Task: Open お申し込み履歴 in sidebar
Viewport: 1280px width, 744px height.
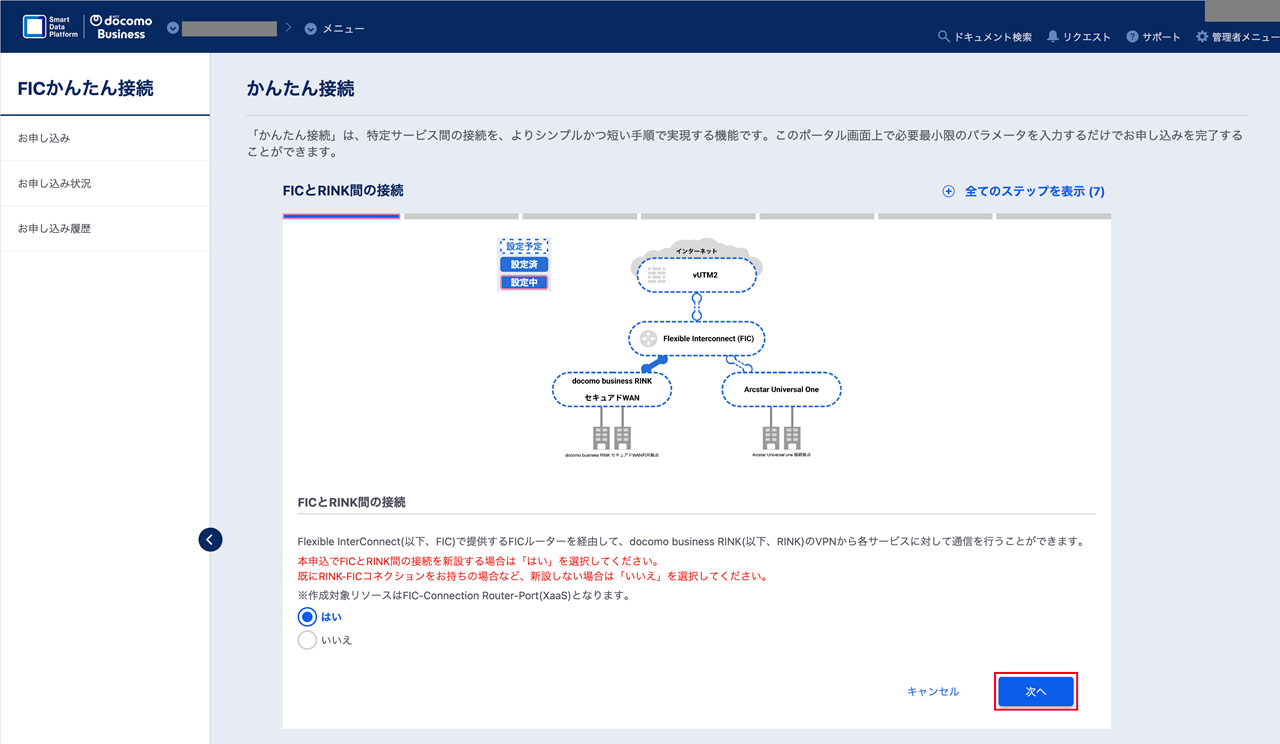Action: pos(54,229)
